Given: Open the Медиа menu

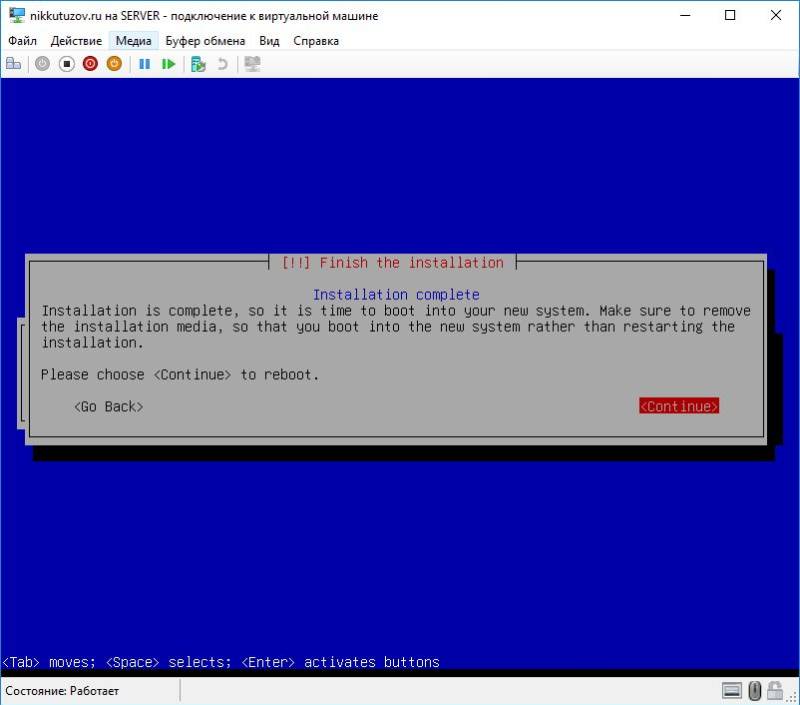Looking at the screenshot, I should [x=133, y=41].
